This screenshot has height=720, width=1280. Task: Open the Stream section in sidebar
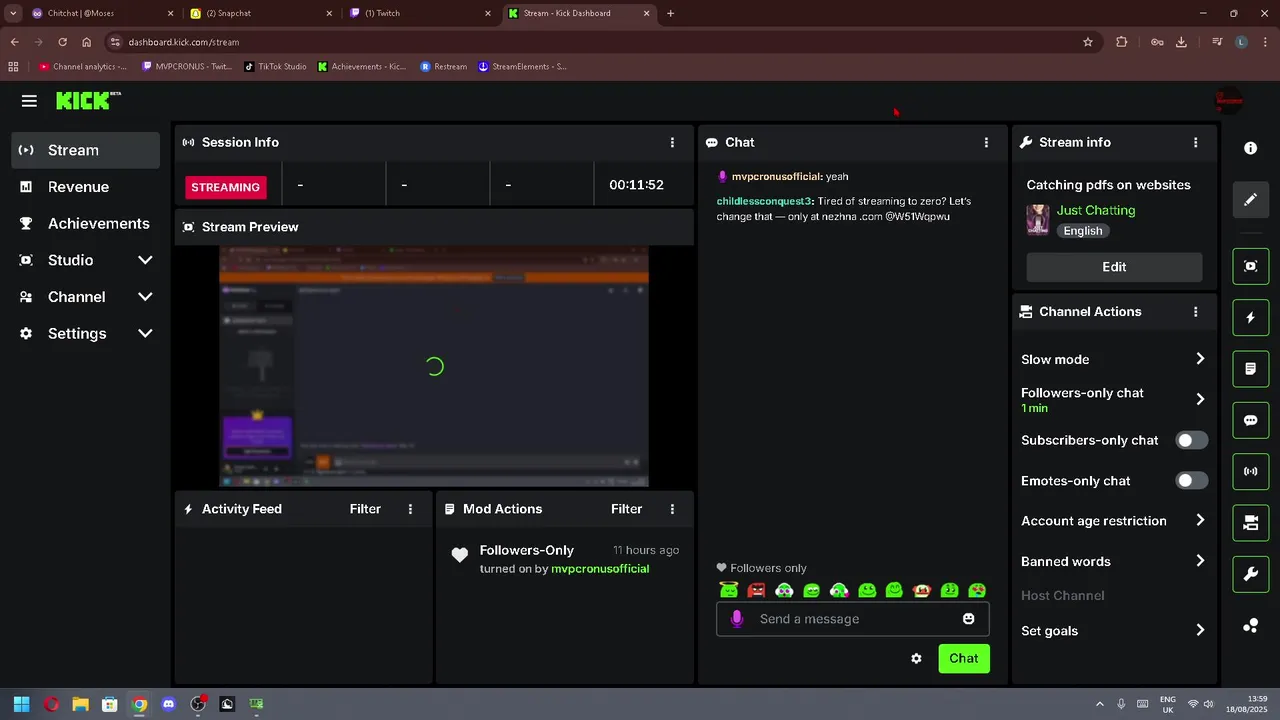[x=86, y=150]
